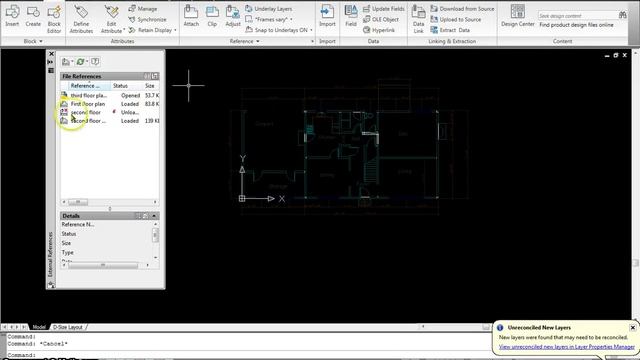
Task: Switch Details pane to preview mode
Action: pyautogui.click(x=145, y=216)
